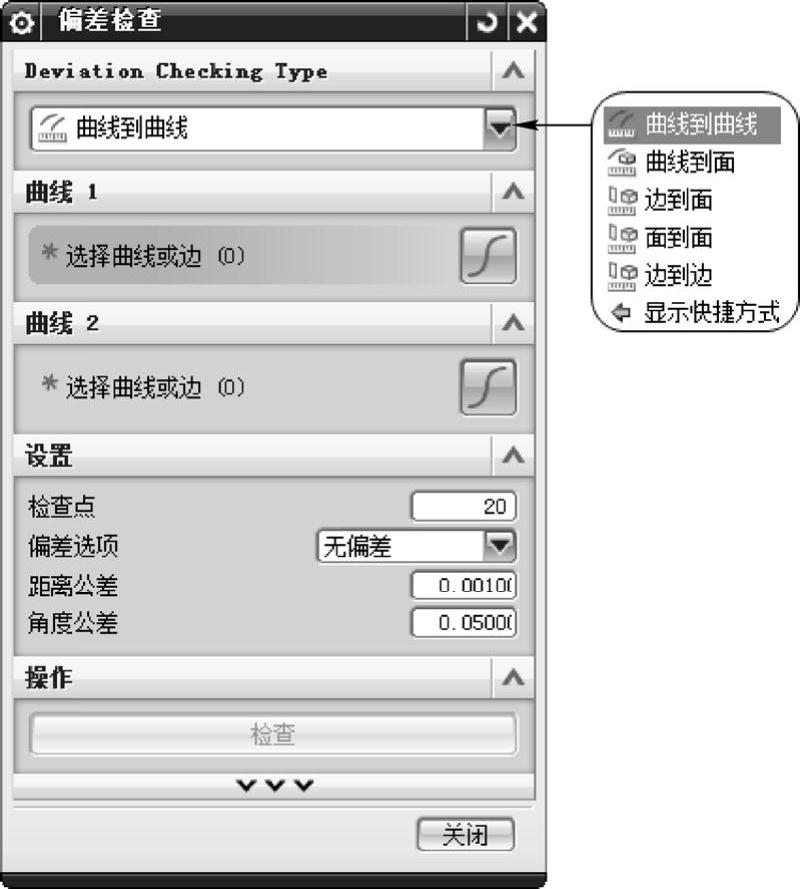Click the 检查点 input field
The height and width of the screenshot is (889, 800).
pos(464,506)
